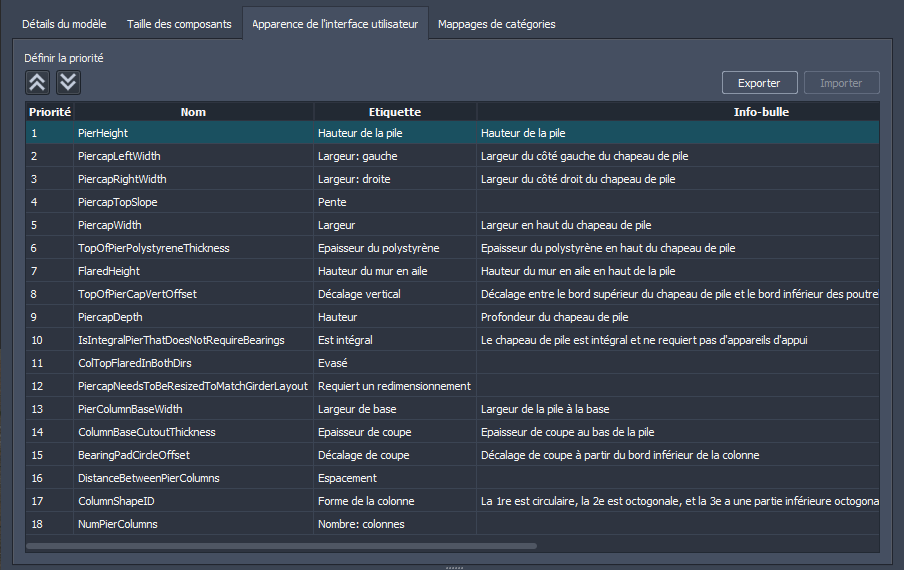
Task: Click the label cell "Est intégral"
Action: 395,340
